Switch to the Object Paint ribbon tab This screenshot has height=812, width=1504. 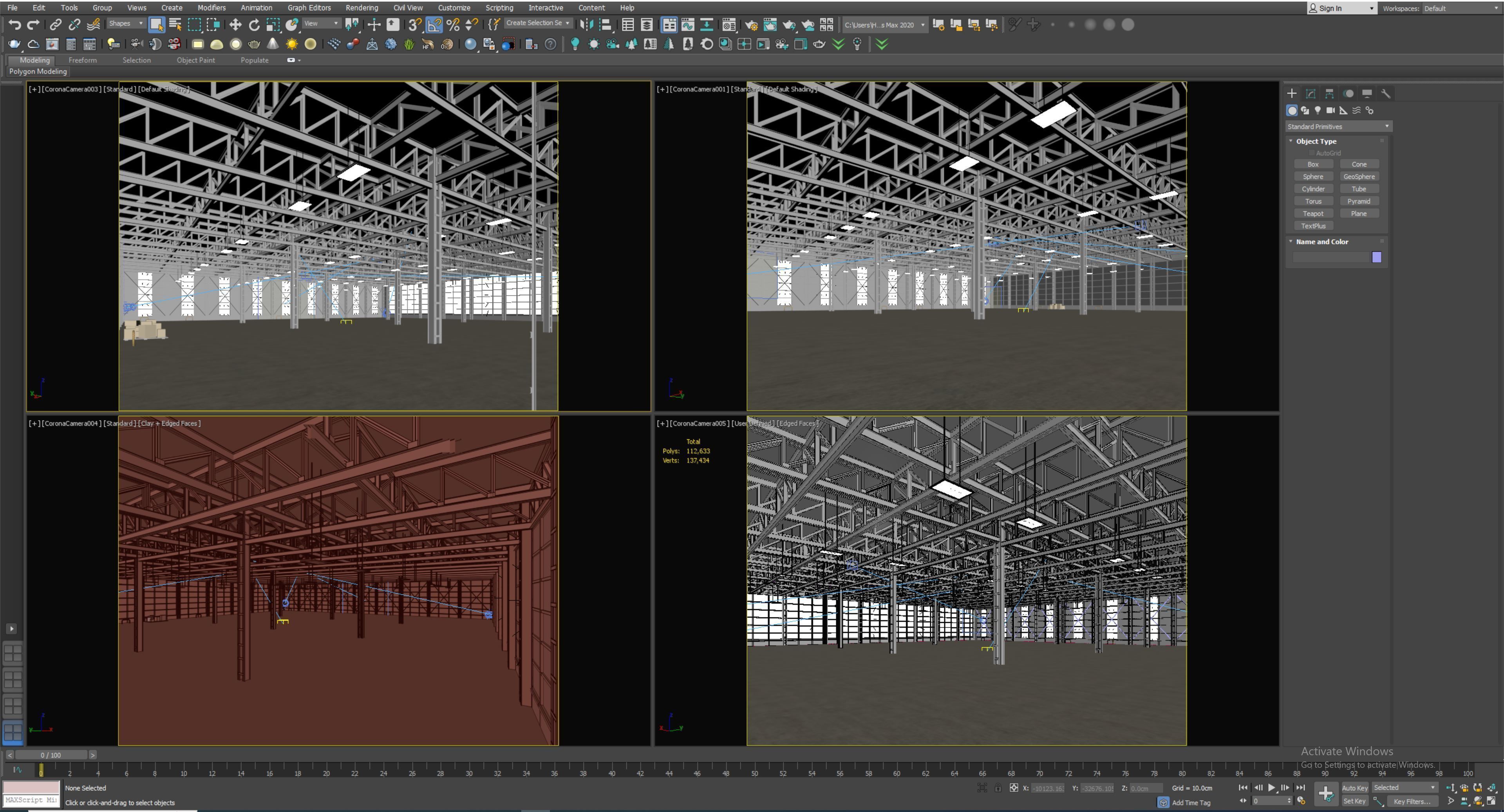(195, 60)
